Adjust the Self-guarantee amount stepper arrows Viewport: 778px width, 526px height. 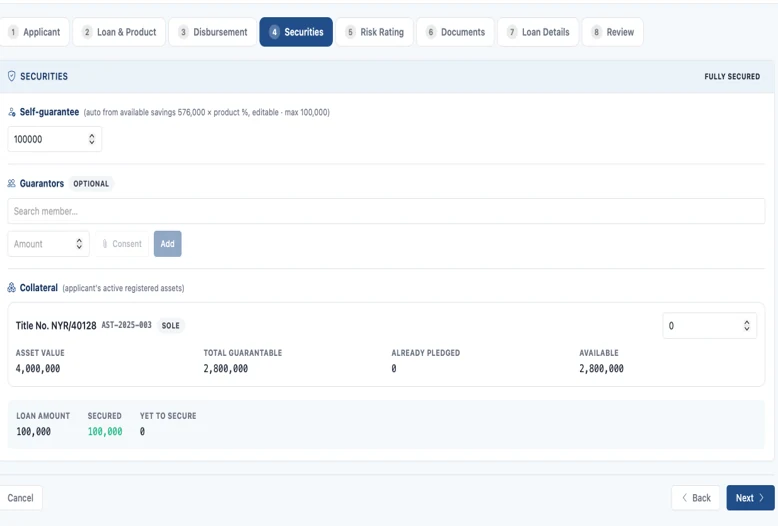(92, 139)
